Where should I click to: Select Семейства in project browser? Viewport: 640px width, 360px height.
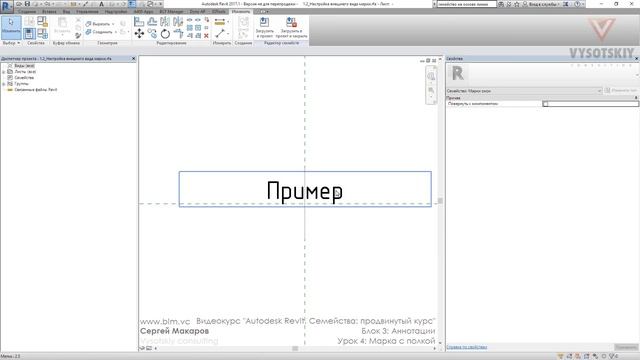pyautogui.click(x=24, y=78)
